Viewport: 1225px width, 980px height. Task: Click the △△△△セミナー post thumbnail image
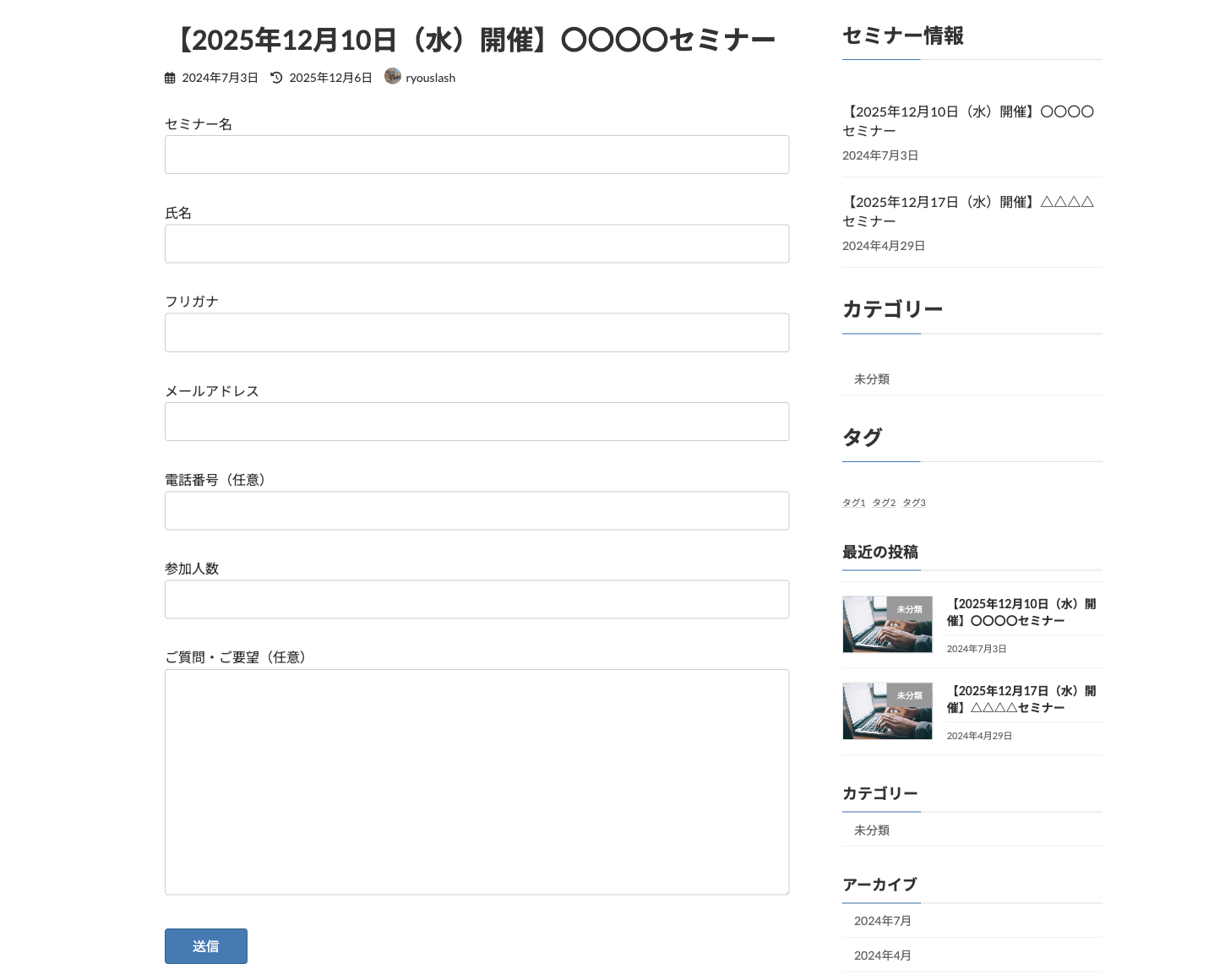[x=887, y=711]
